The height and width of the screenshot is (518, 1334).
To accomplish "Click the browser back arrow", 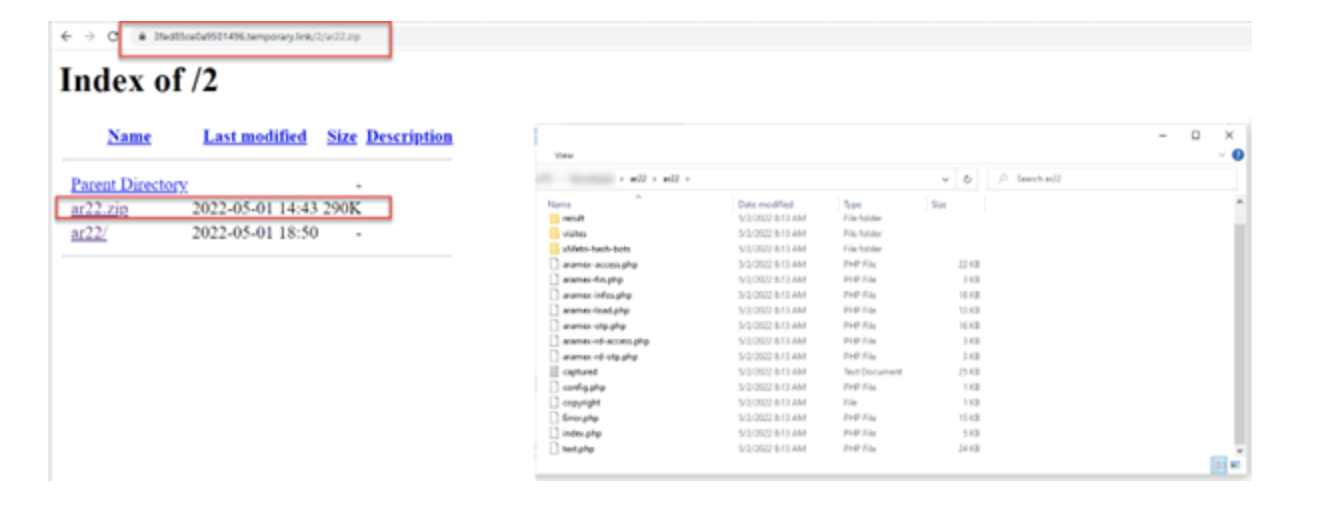I will 66,36.
